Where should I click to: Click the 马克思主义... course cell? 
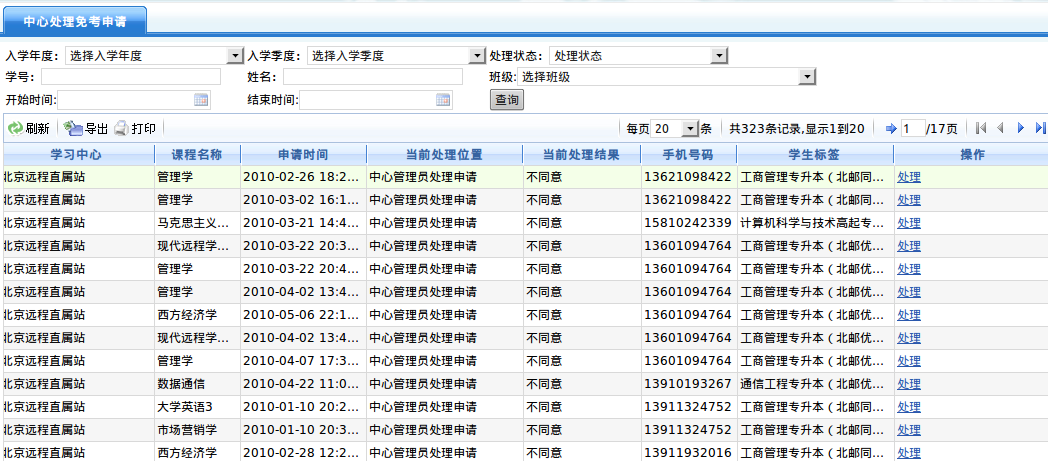197,223
